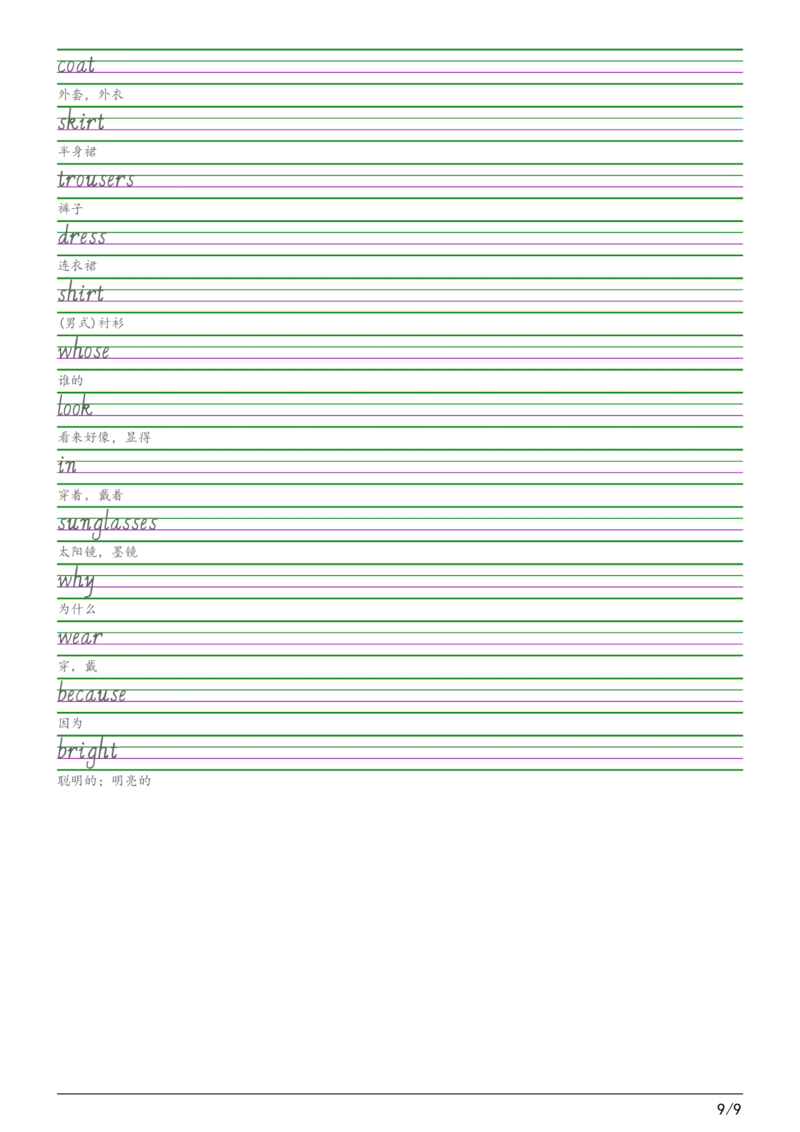
Task: Click the empty black area below the striped content
Action: 400,950
